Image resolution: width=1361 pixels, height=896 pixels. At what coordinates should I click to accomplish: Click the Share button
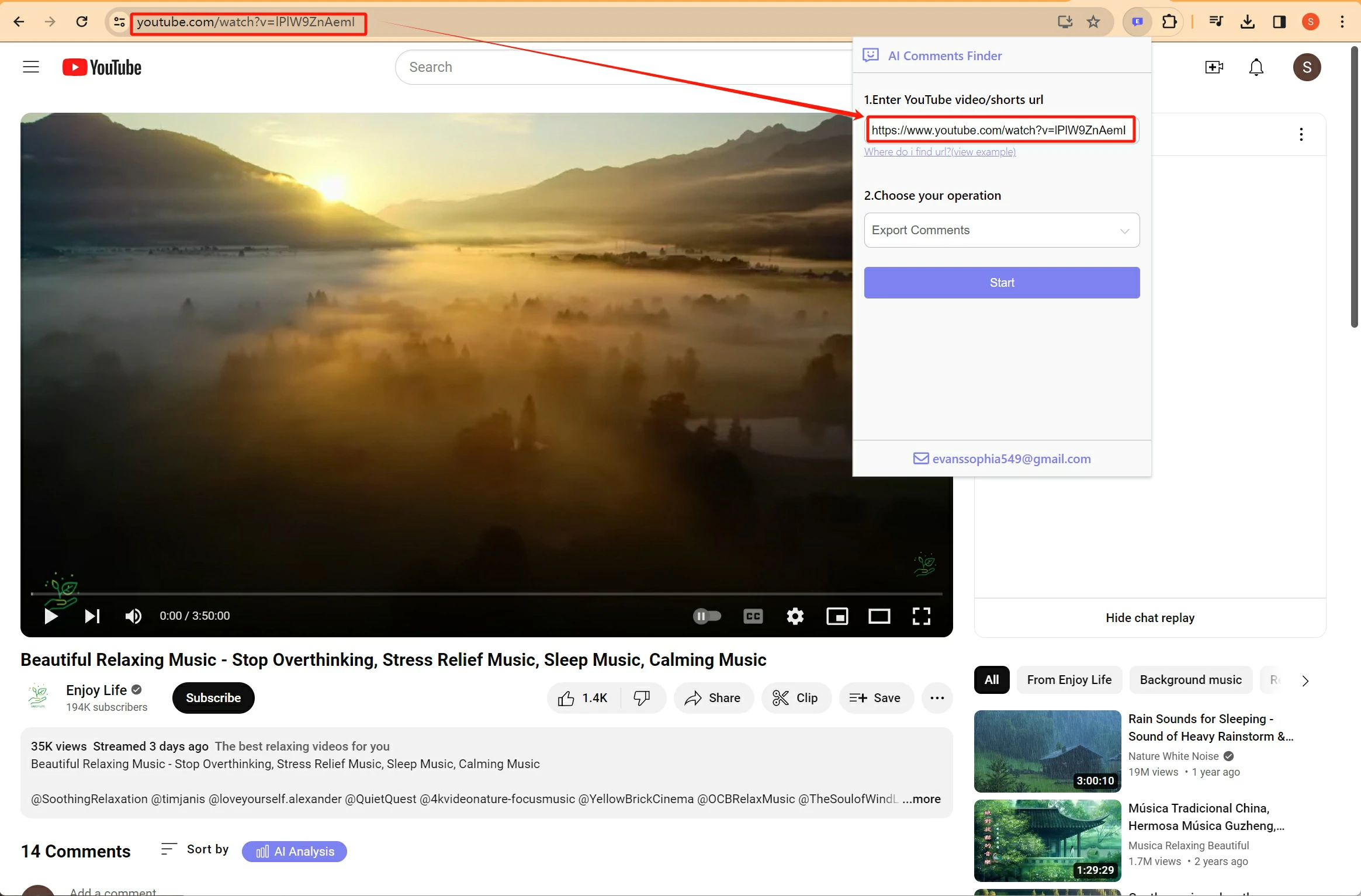coord(714,698)
